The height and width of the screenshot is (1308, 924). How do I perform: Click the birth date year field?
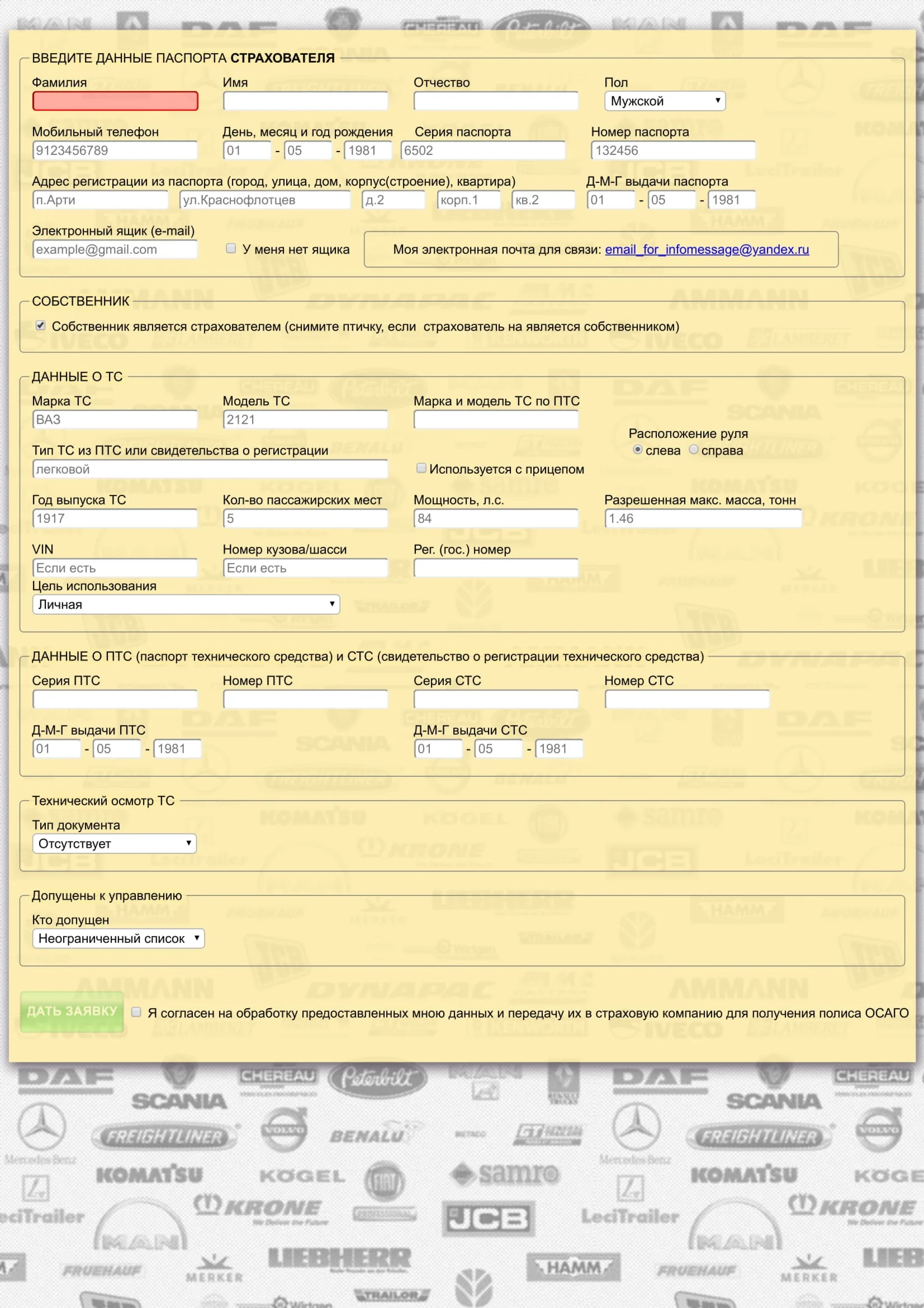[x=368, y=150]
